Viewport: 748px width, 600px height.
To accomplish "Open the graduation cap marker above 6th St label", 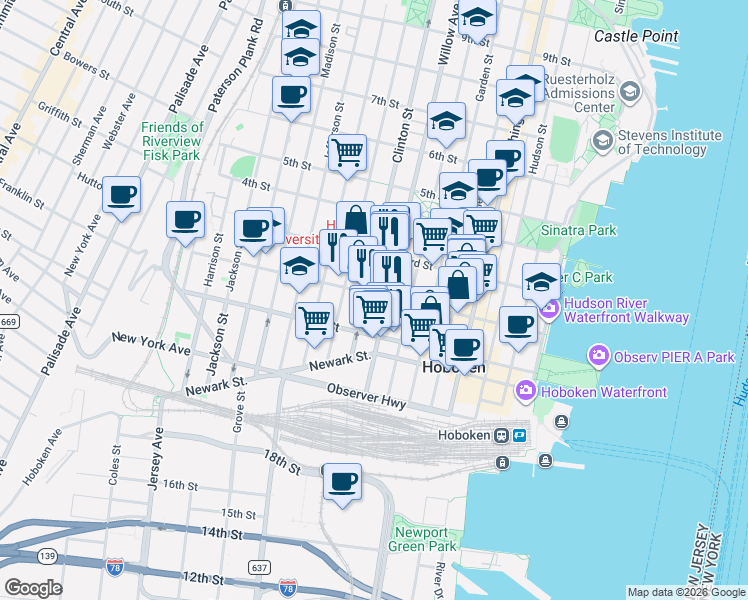I will (447, 124).
